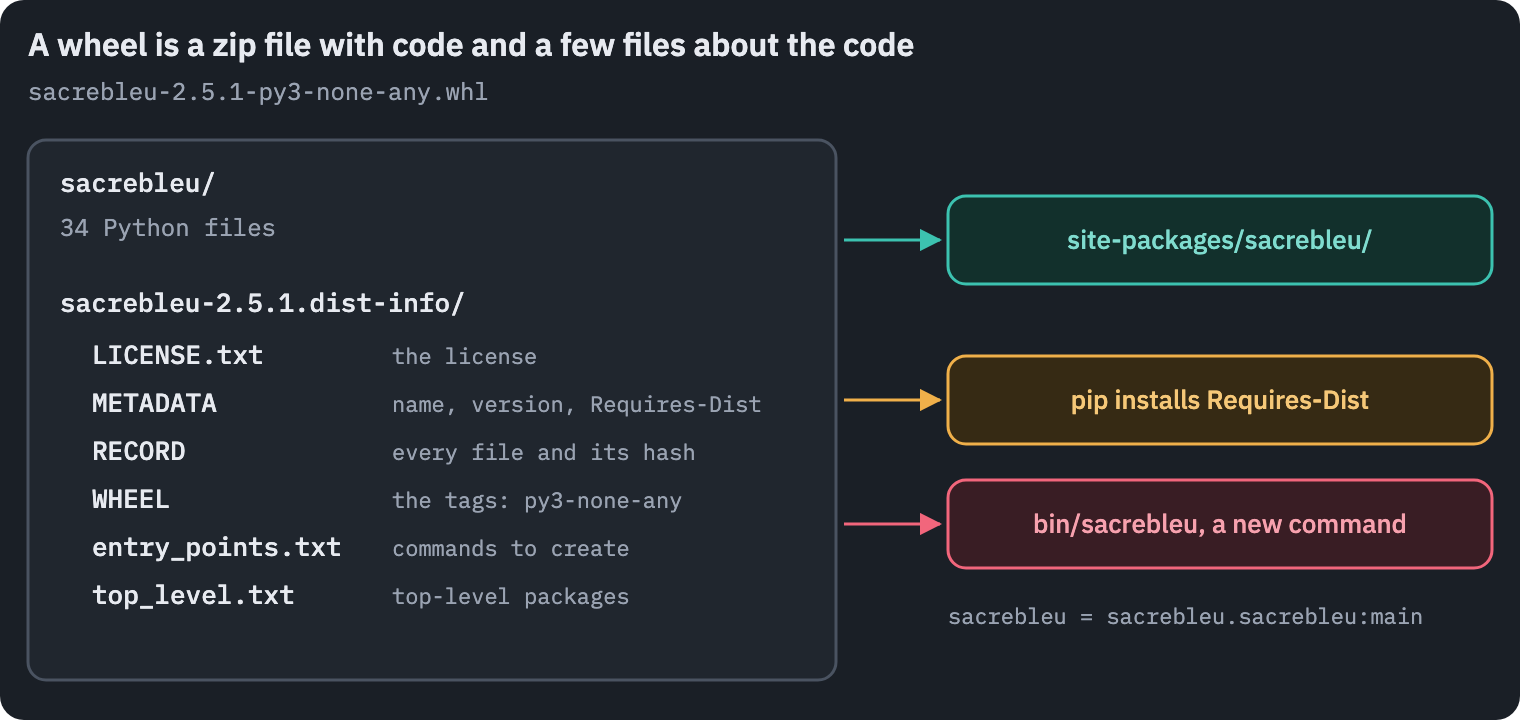The image size is (1520, 720).
Task: Click the title "A wheel is a zip file…"
Action: (471, 45)
